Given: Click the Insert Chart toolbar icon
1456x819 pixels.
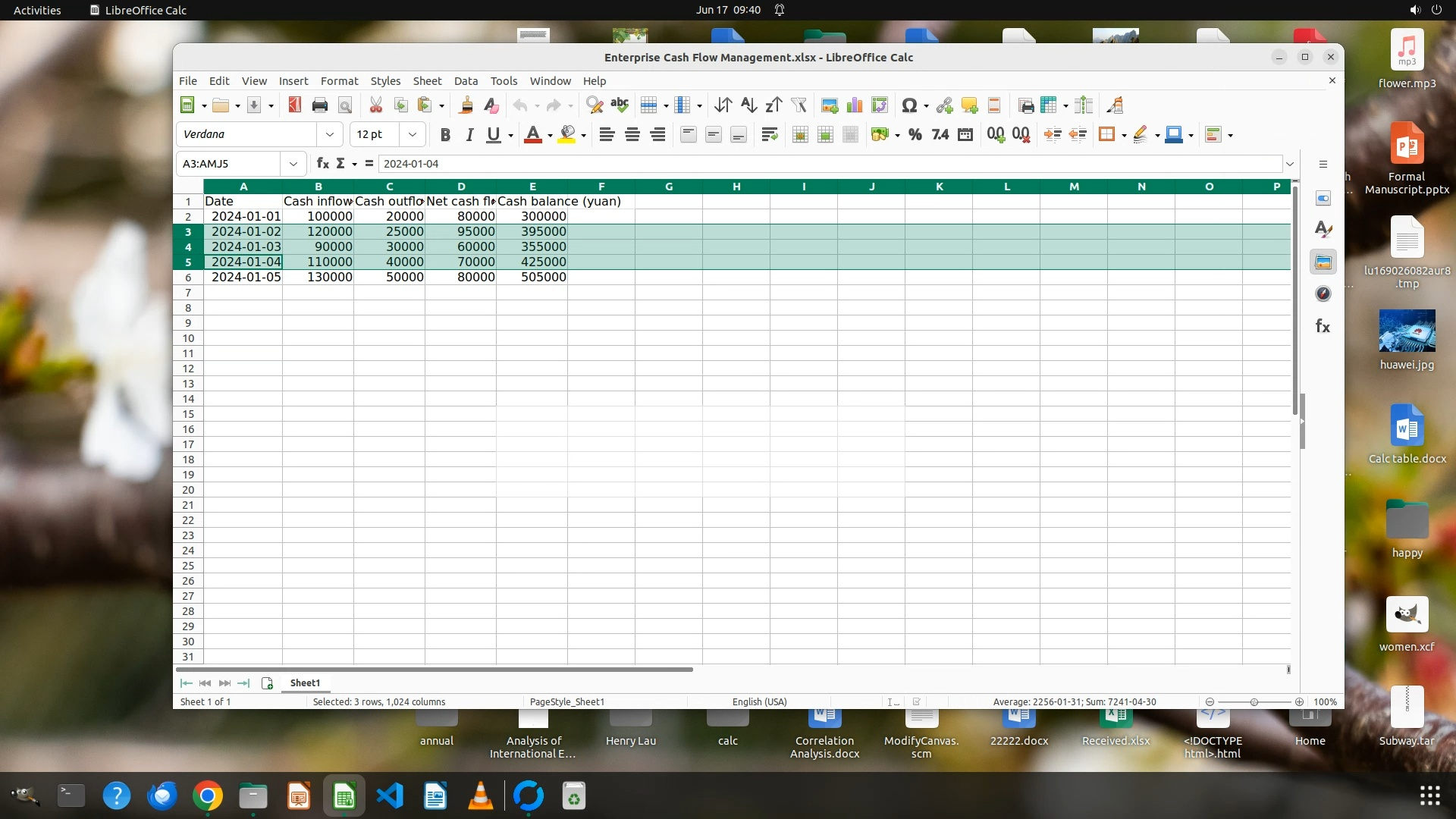Looking at the screenshot, I should [855, 105].
